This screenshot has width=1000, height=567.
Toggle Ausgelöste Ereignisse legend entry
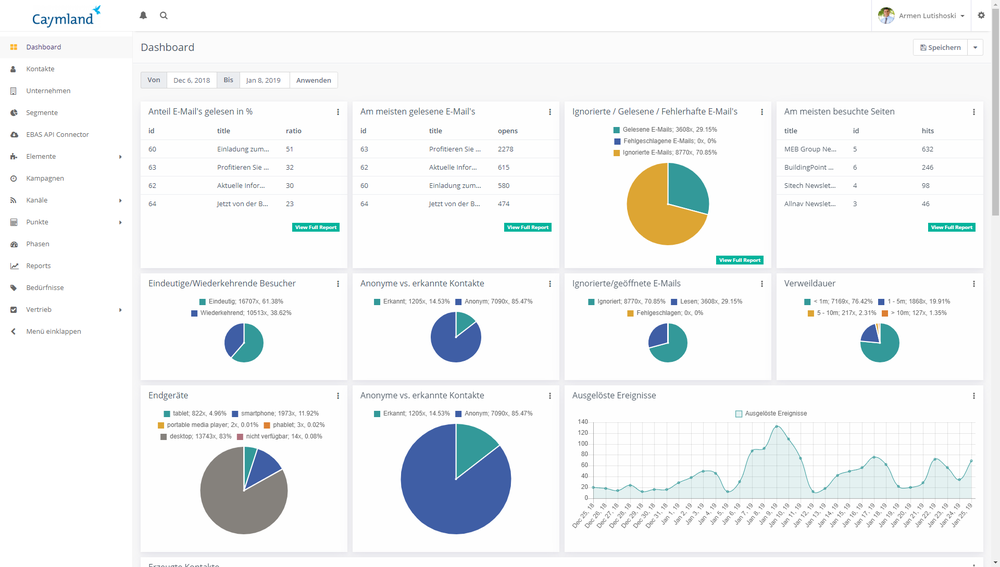[x=771, y=413]
